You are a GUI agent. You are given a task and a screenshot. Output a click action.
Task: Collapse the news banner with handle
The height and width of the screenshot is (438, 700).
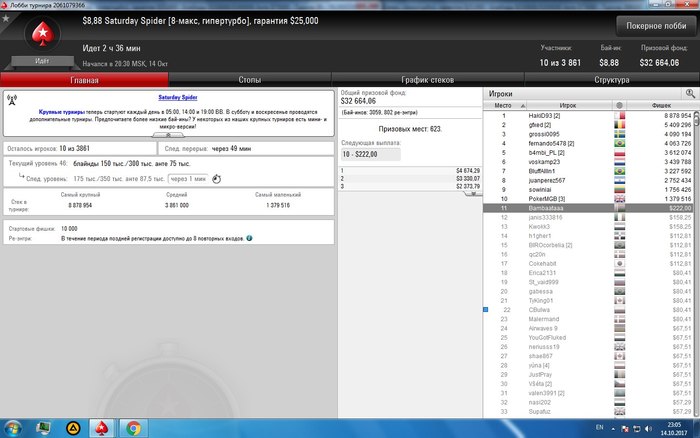168,135
